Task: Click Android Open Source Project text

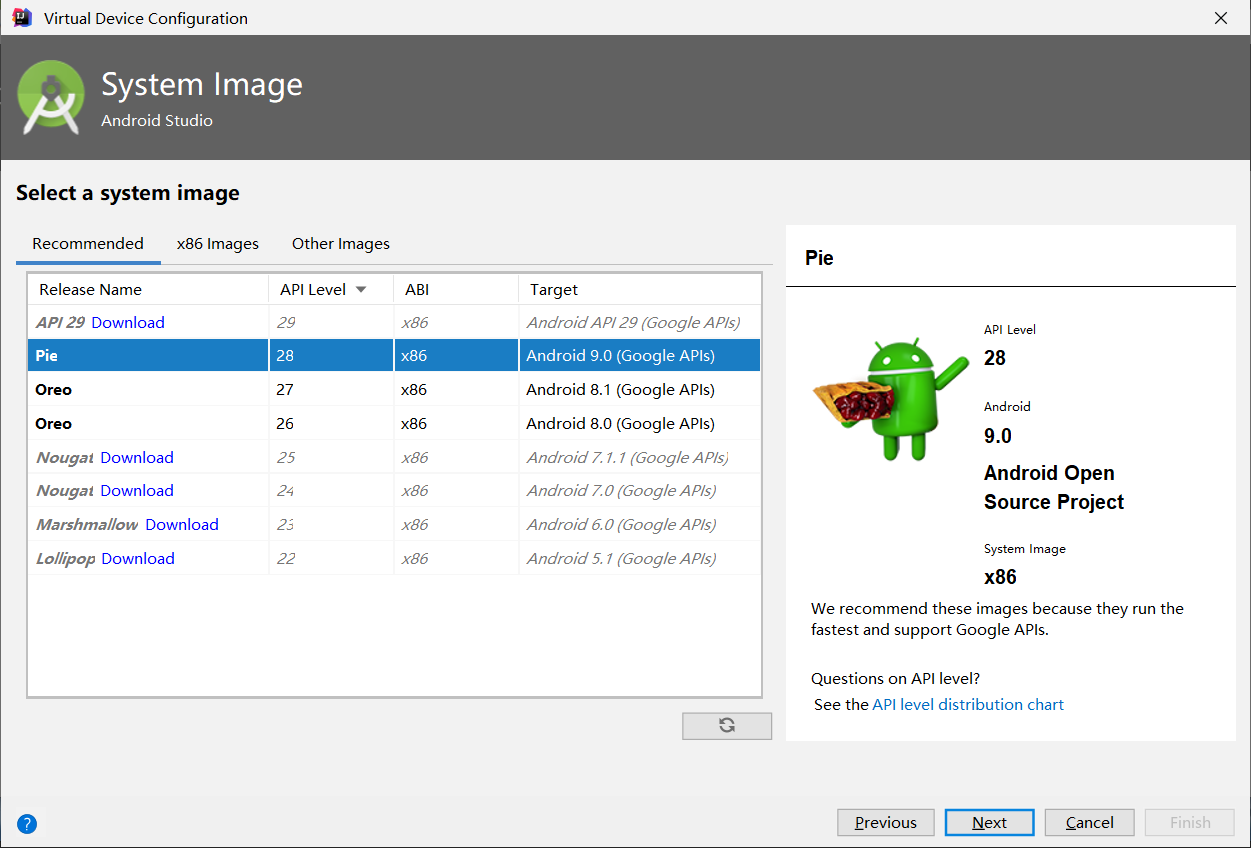Action: tap(1054, 487)
